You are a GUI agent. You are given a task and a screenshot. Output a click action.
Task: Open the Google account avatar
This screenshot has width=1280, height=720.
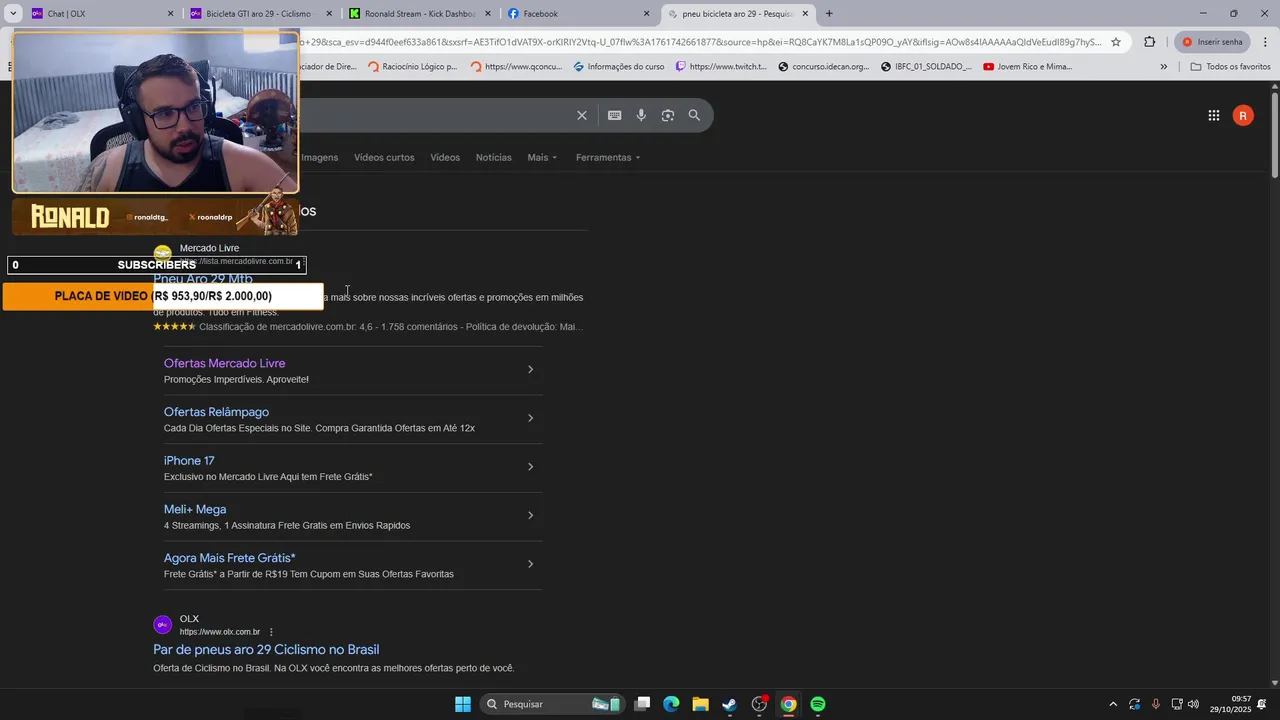1243,116
